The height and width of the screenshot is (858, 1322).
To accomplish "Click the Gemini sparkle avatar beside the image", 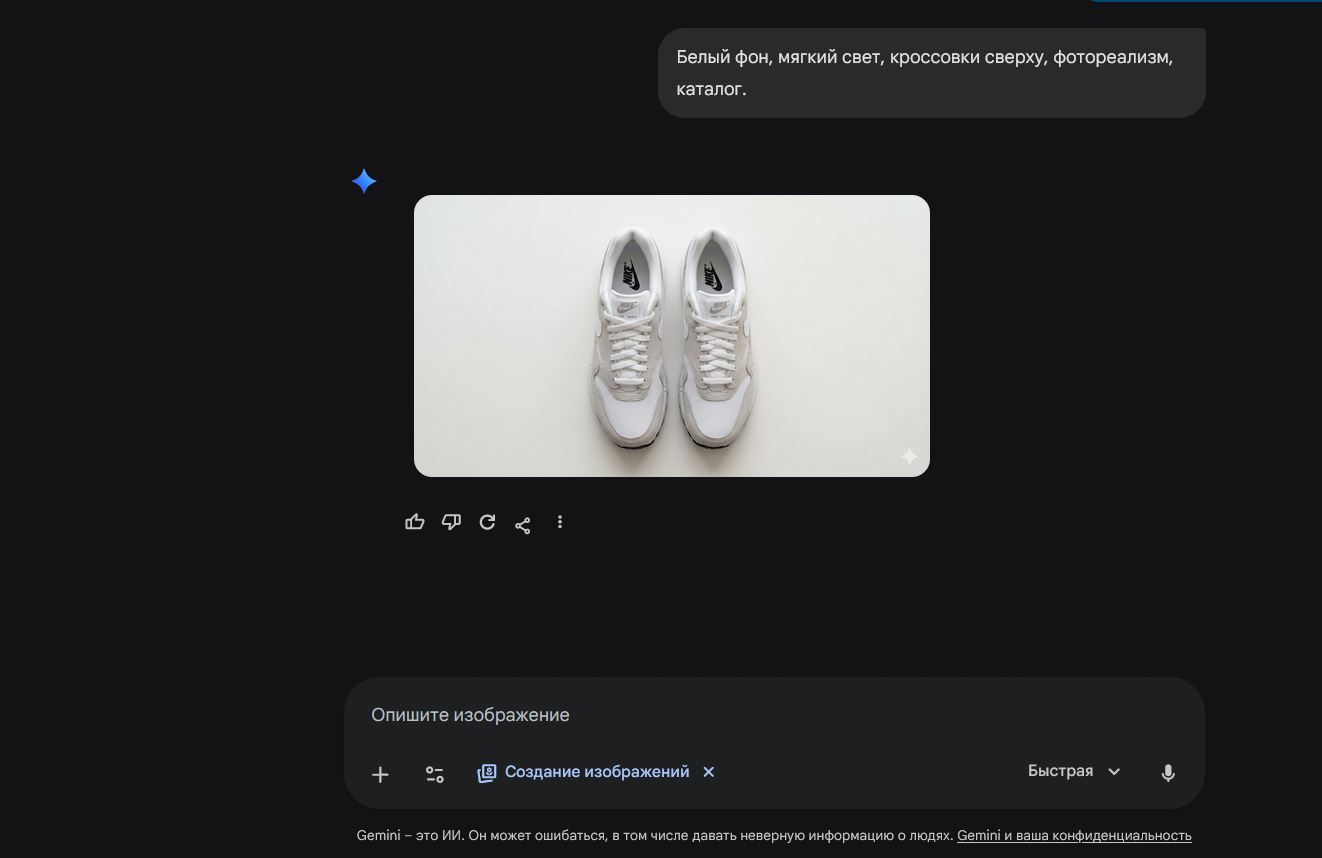I will (x=364, y=181).
